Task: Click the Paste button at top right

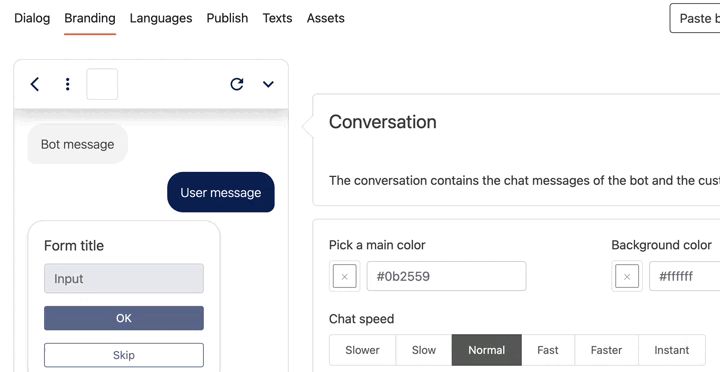Action: (695, 18)
